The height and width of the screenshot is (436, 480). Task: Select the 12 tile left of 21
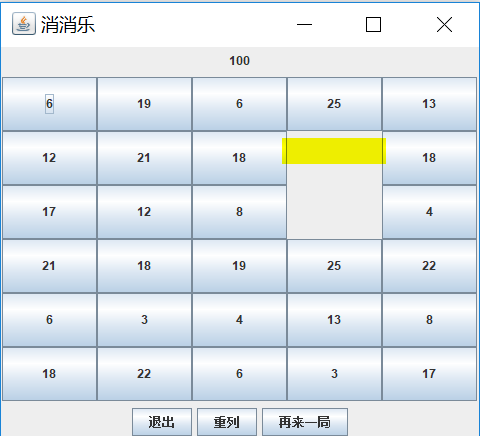tap(49, 158)
